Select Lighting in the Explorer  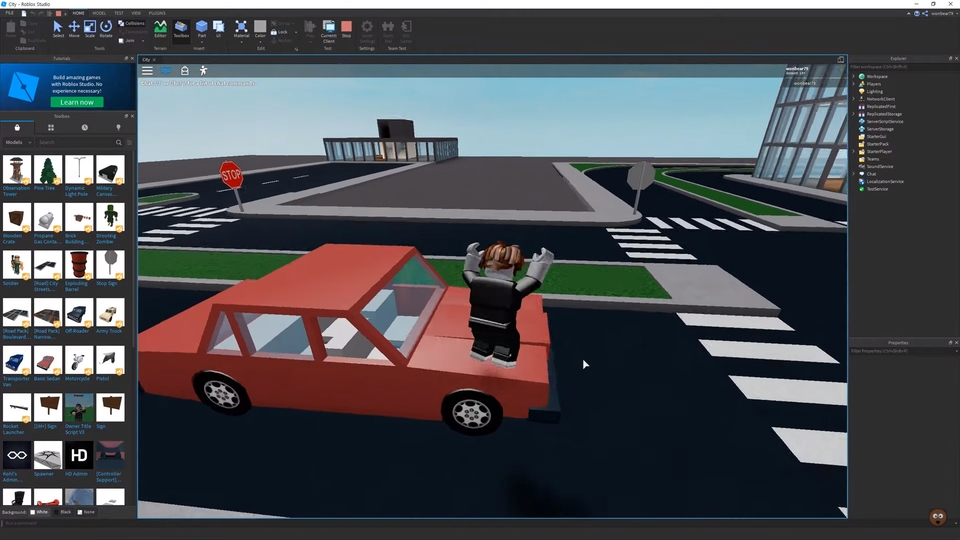click(x=874, y=91)
